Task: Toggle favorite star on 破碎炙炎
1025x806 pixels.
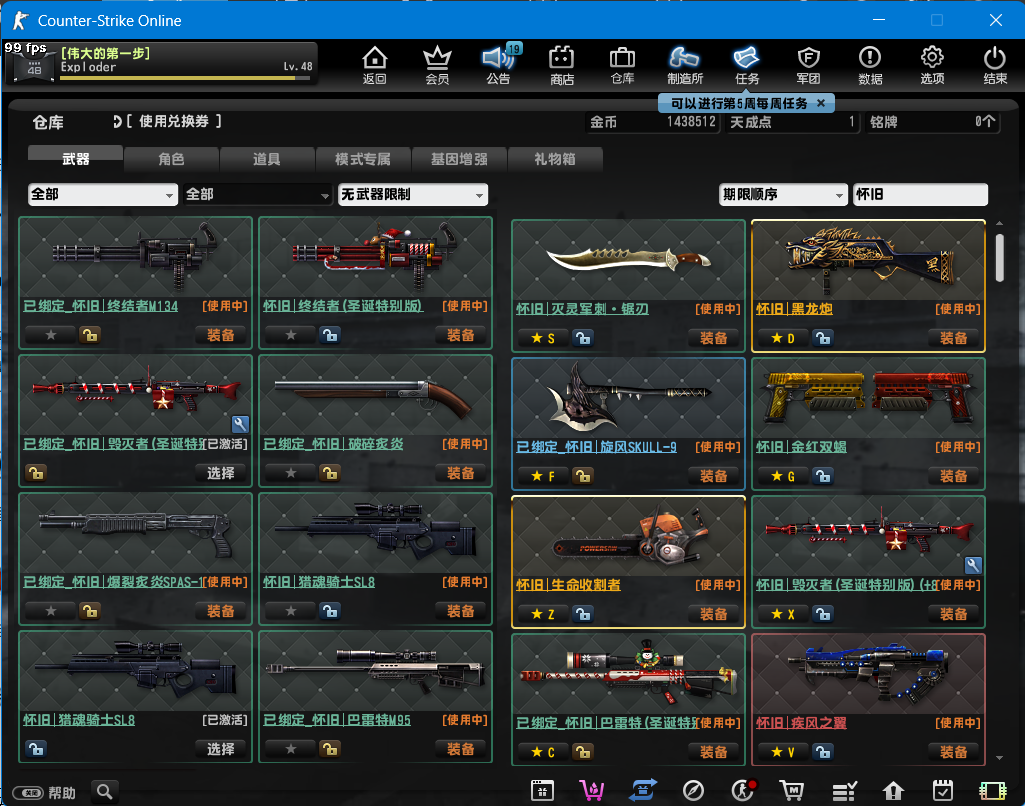Action: point(291,473)
